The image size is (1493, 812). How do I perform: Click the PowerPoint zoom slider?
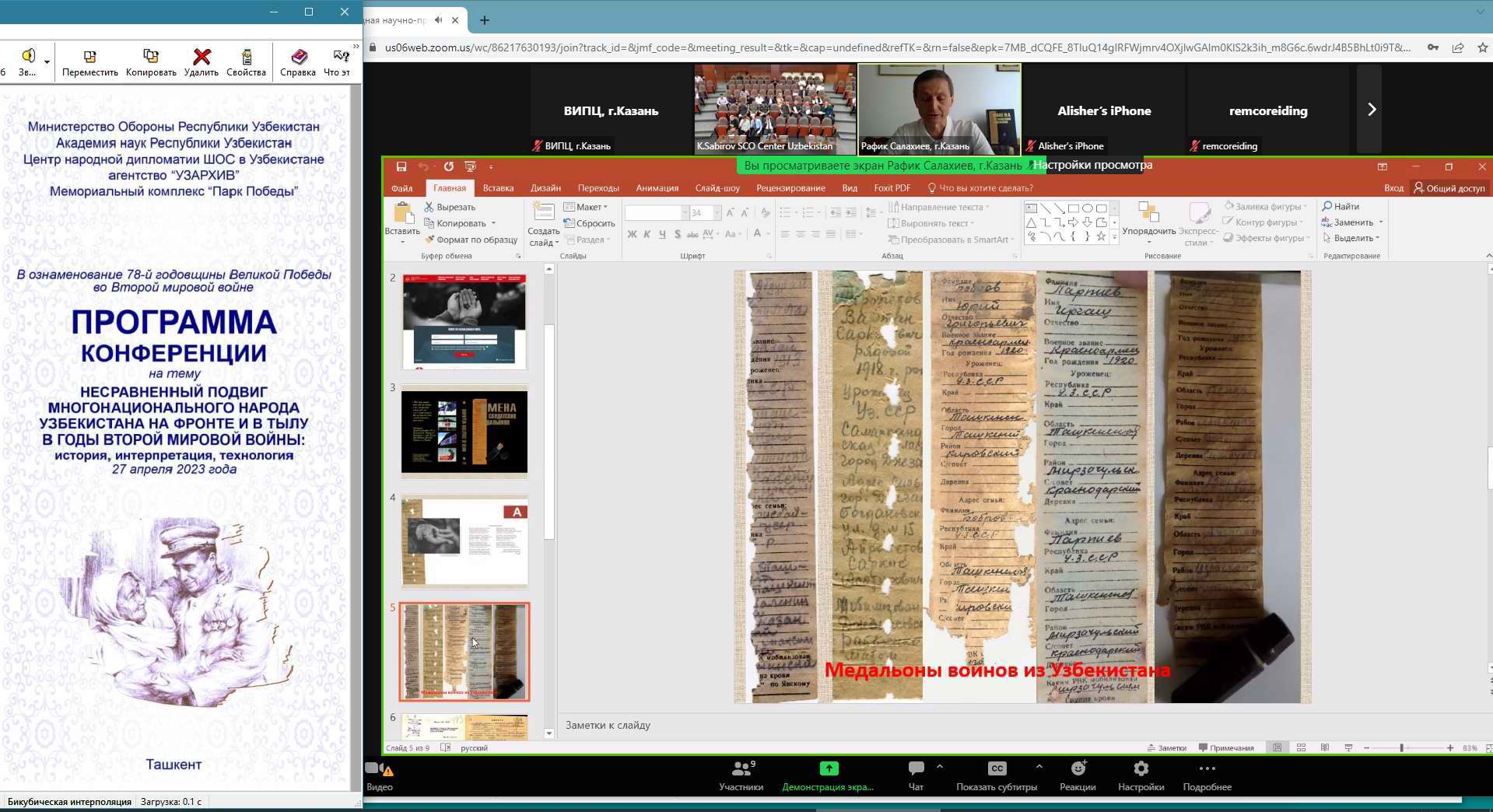pos(1401,748)
